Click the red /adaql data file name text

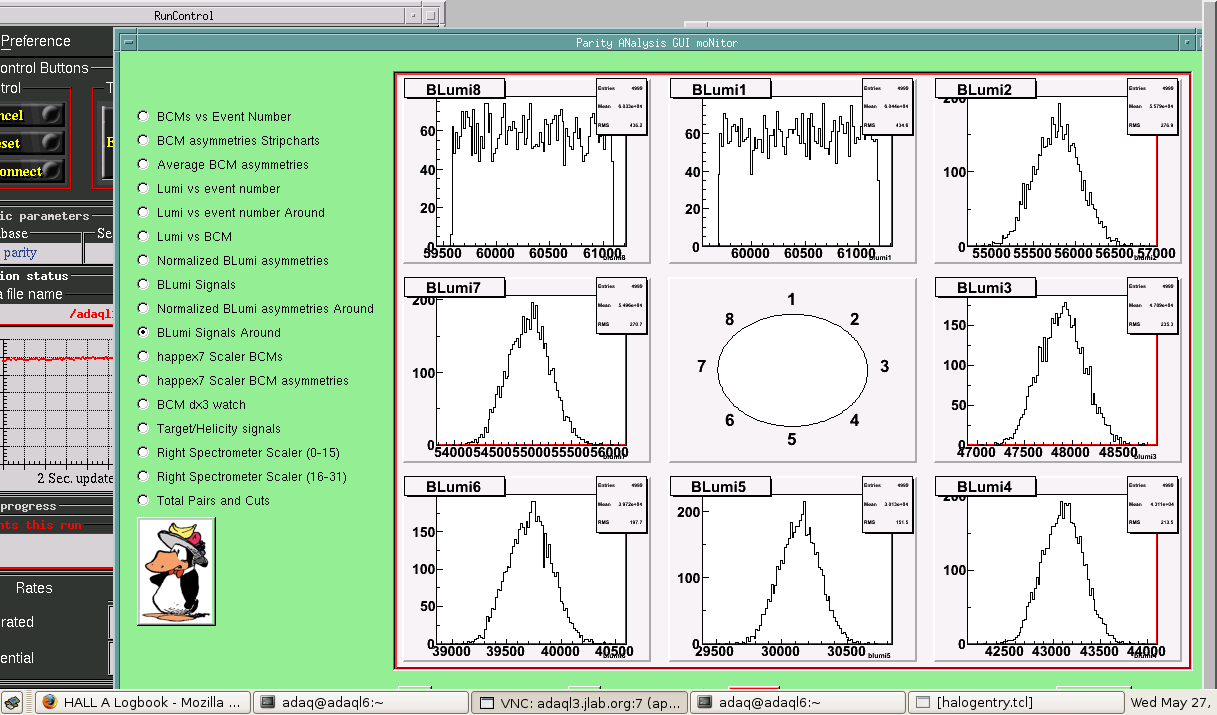(x=89, y=314)
